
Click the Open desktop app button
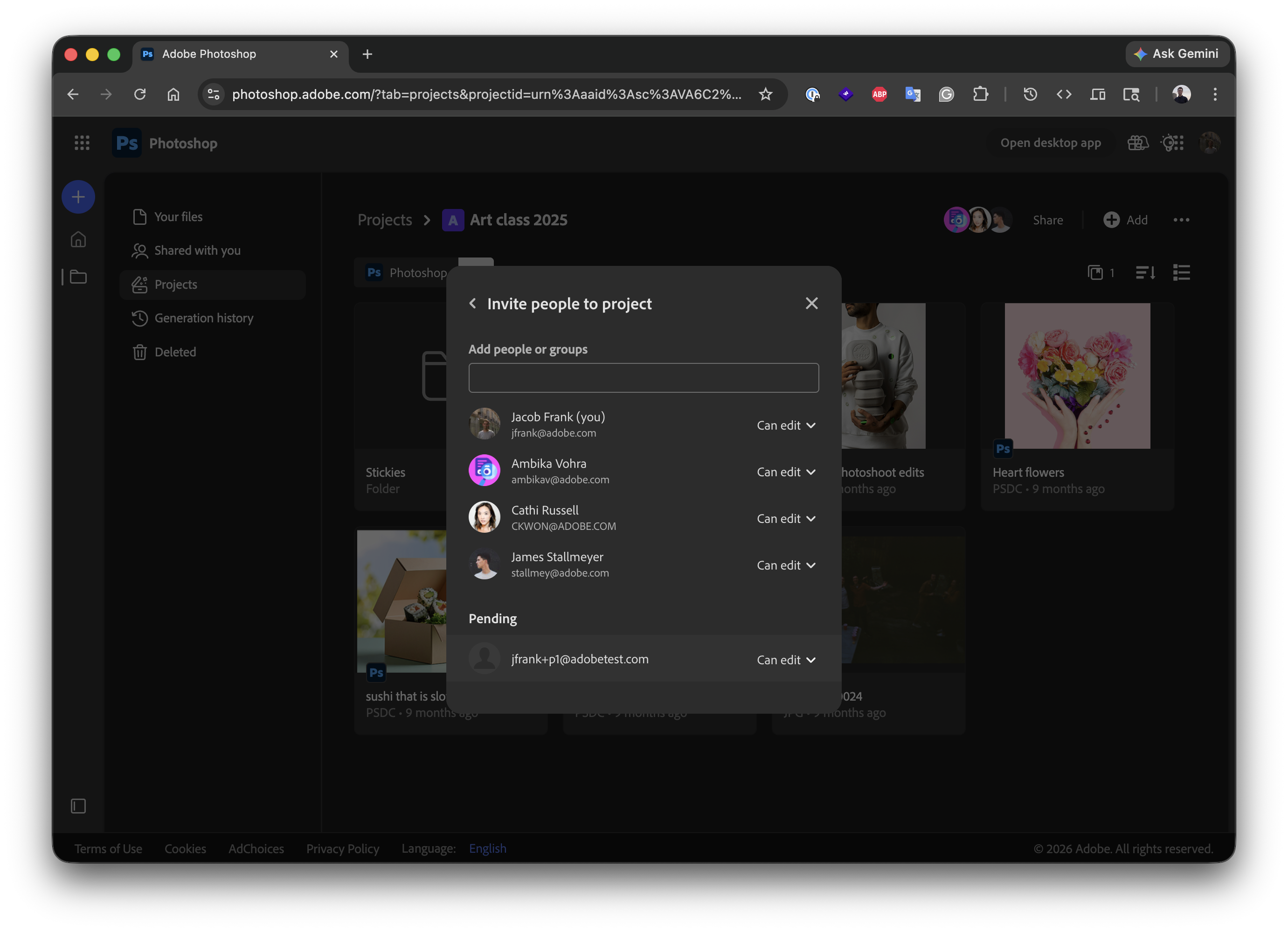[x=1050, y=143]
